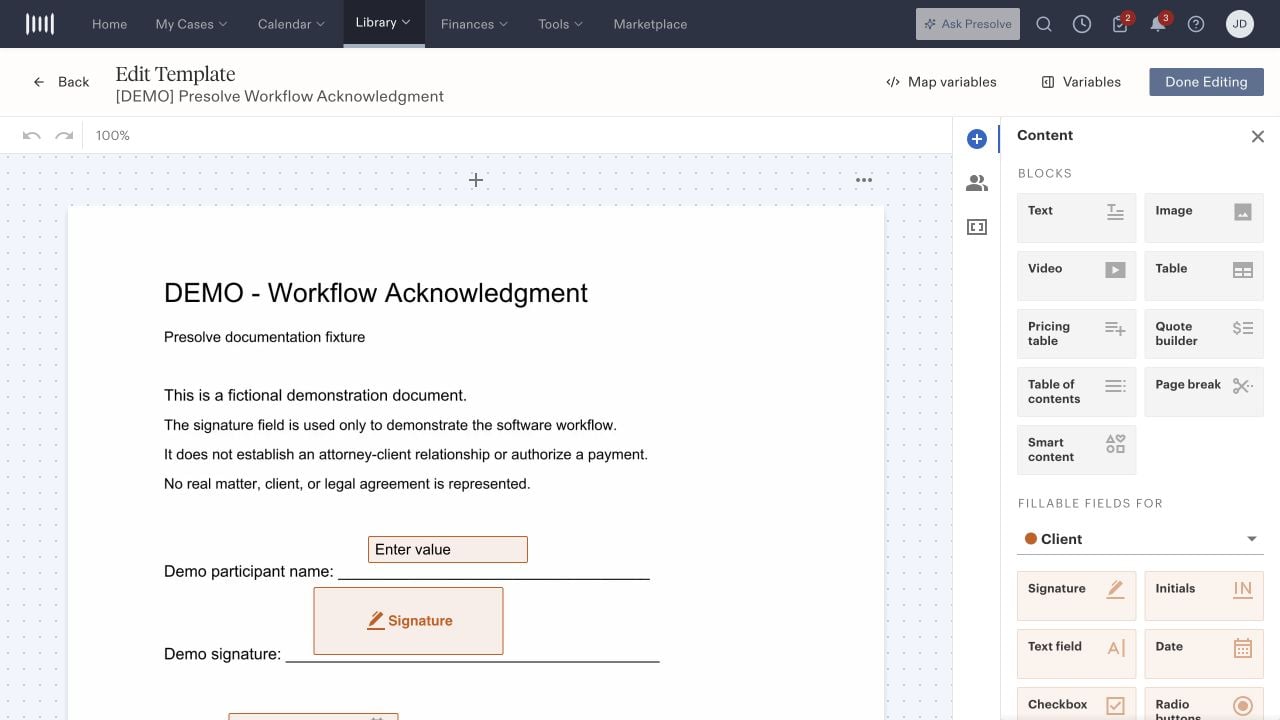Select the Signature fillable field
The width and height of the screenshot is (1280, 720).
pos(1076,596)
